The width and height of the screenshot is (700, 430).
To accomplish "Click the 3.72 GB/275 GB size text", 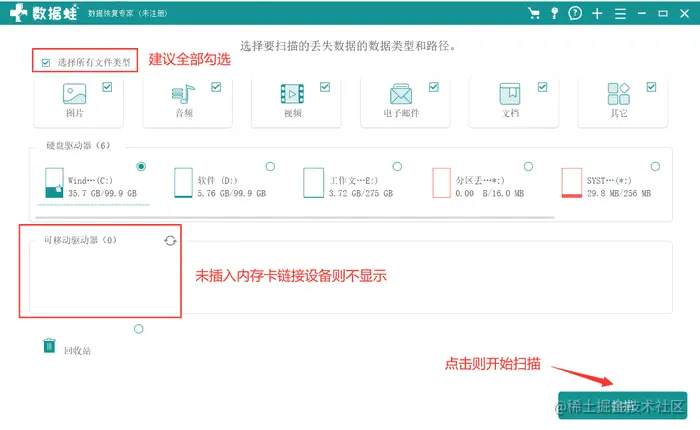I will coord(361,193).
